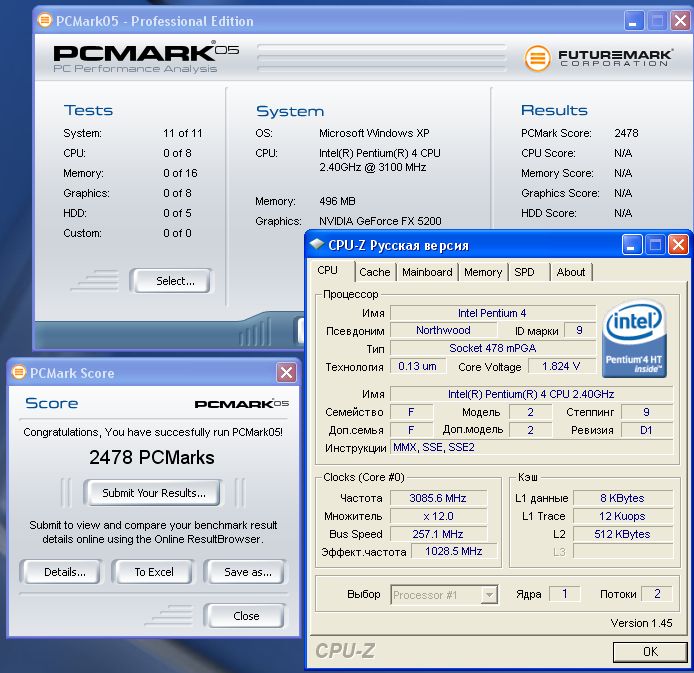The height and width of the screenshot is (673, 694).
Task: Close the PCMark Score dialog with X
Action: coord(286,372)
